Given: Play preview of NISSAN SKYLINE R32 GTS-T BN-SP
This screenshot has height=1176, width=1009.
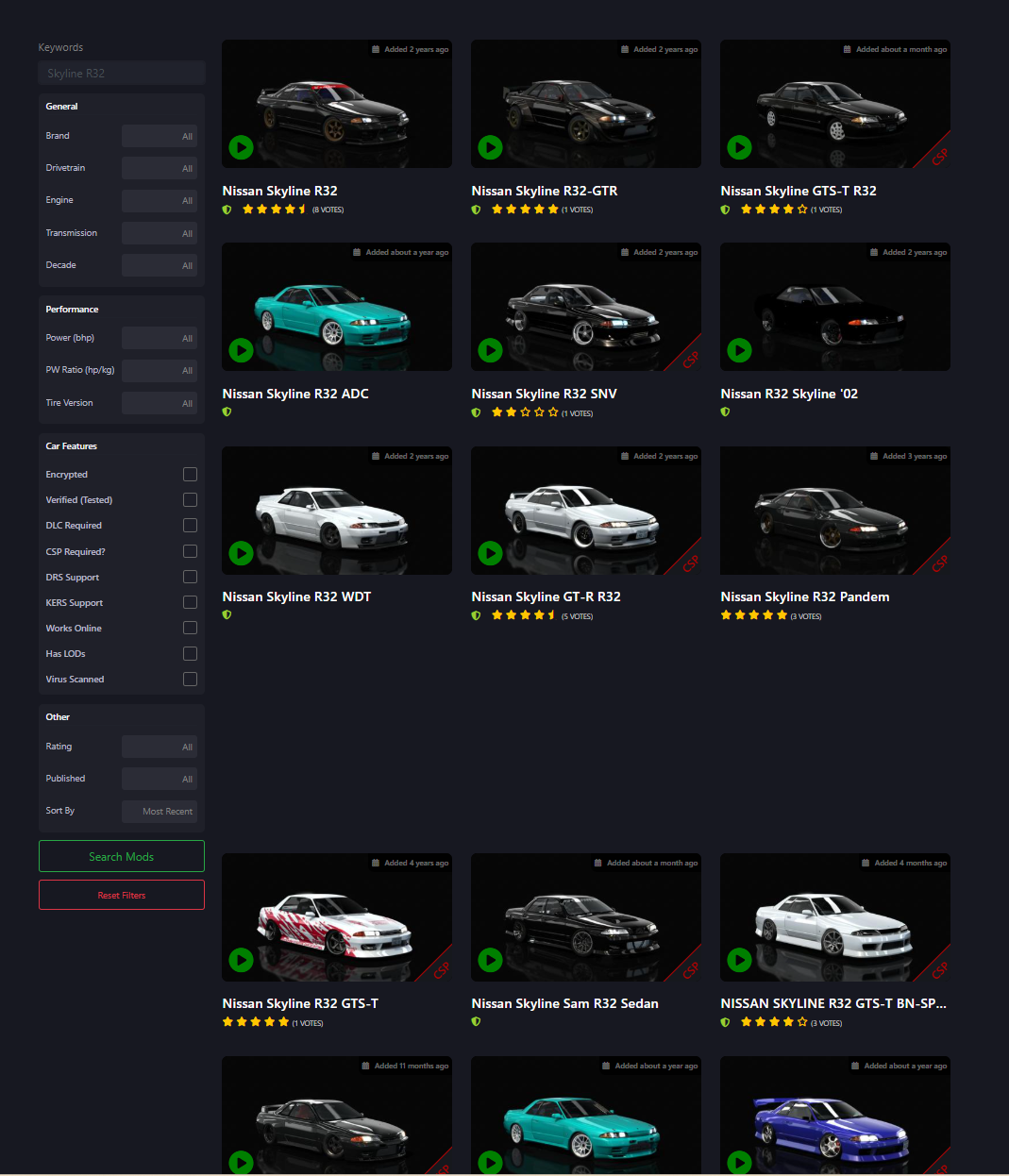Looking at the screenshot, I should coord(739,960).
